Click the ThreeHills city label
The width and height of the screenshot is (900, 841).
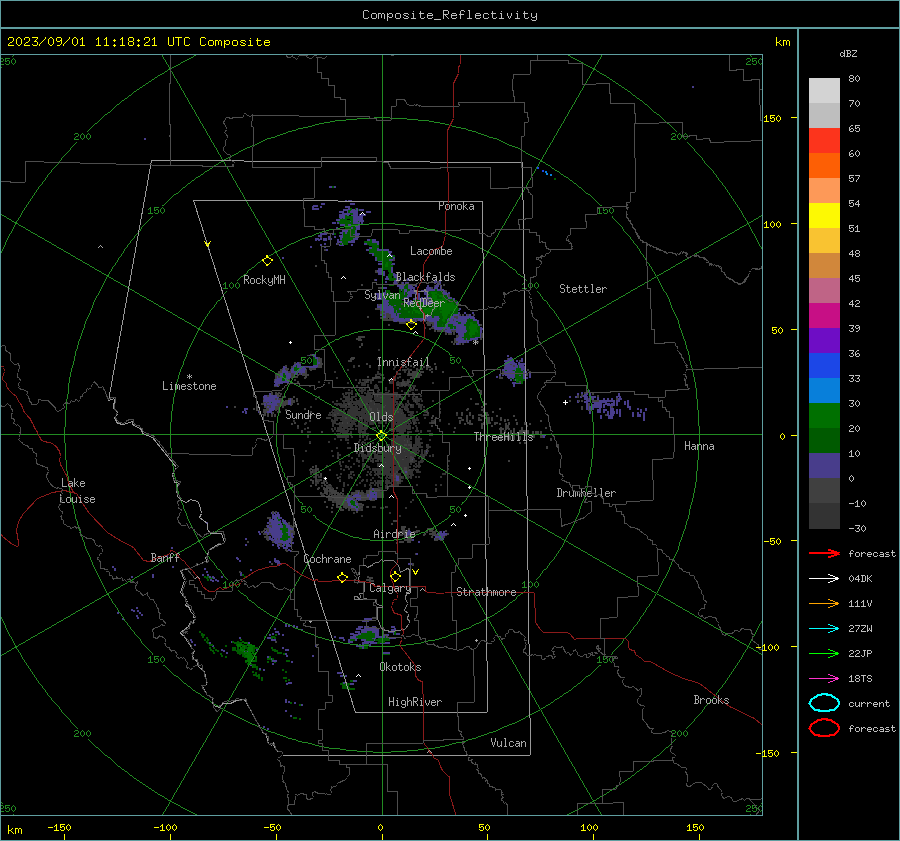point(503,437)
